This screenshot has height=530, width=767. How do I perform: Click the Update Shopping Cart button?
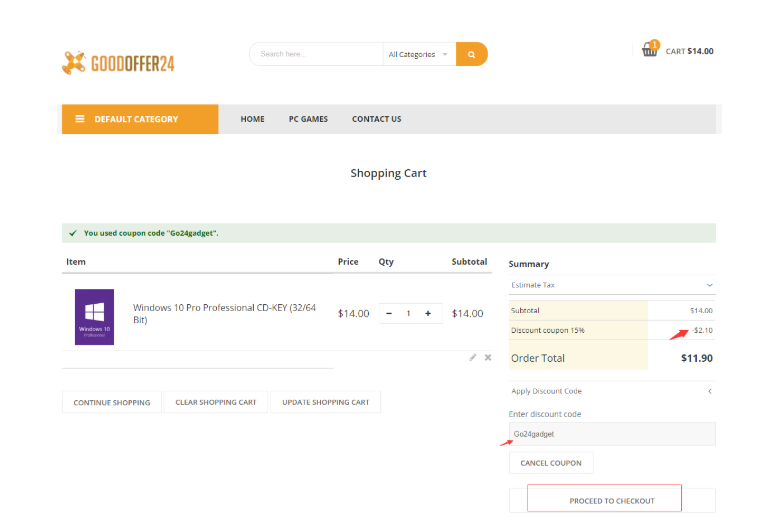click(325, 402)
